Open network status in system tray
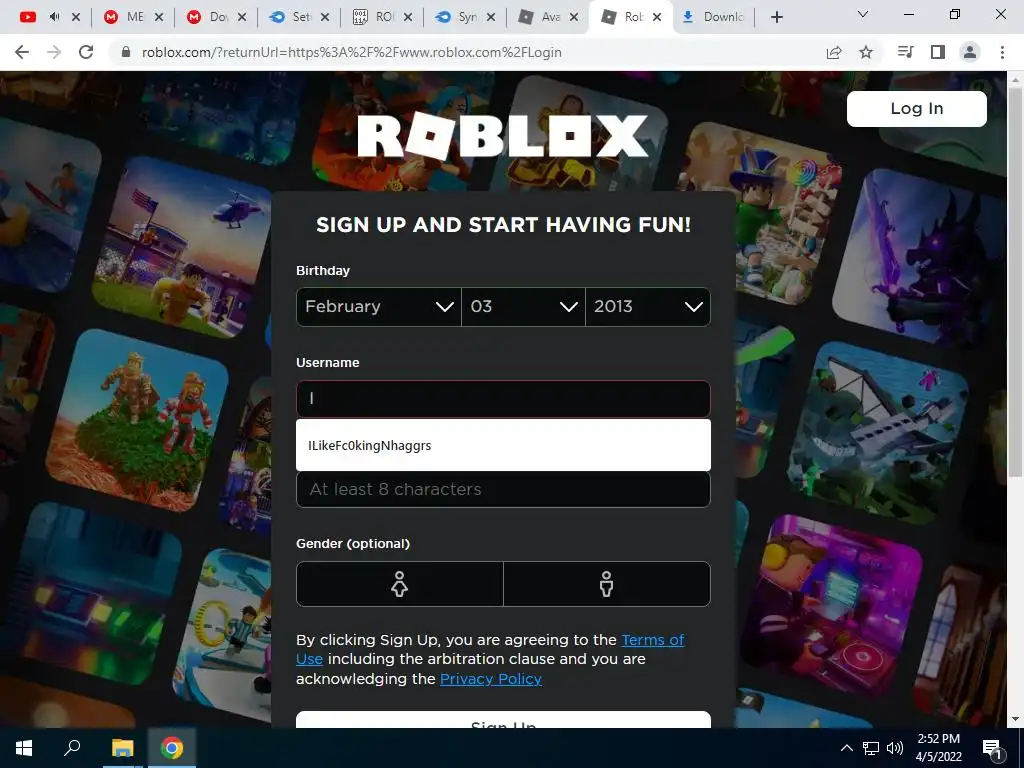The image size is (1024, 768). coord(871,748)
